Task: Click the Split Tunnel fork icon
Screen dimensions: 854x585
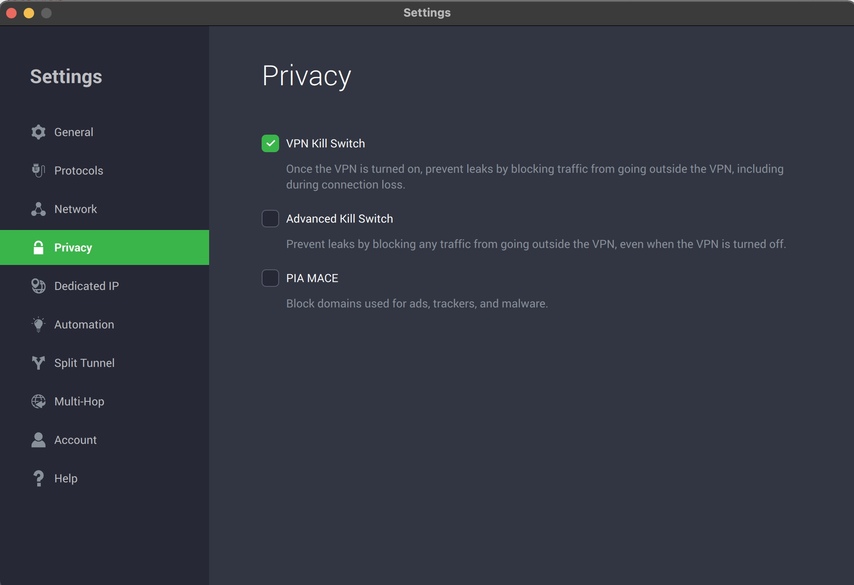Action: point(38,363)
